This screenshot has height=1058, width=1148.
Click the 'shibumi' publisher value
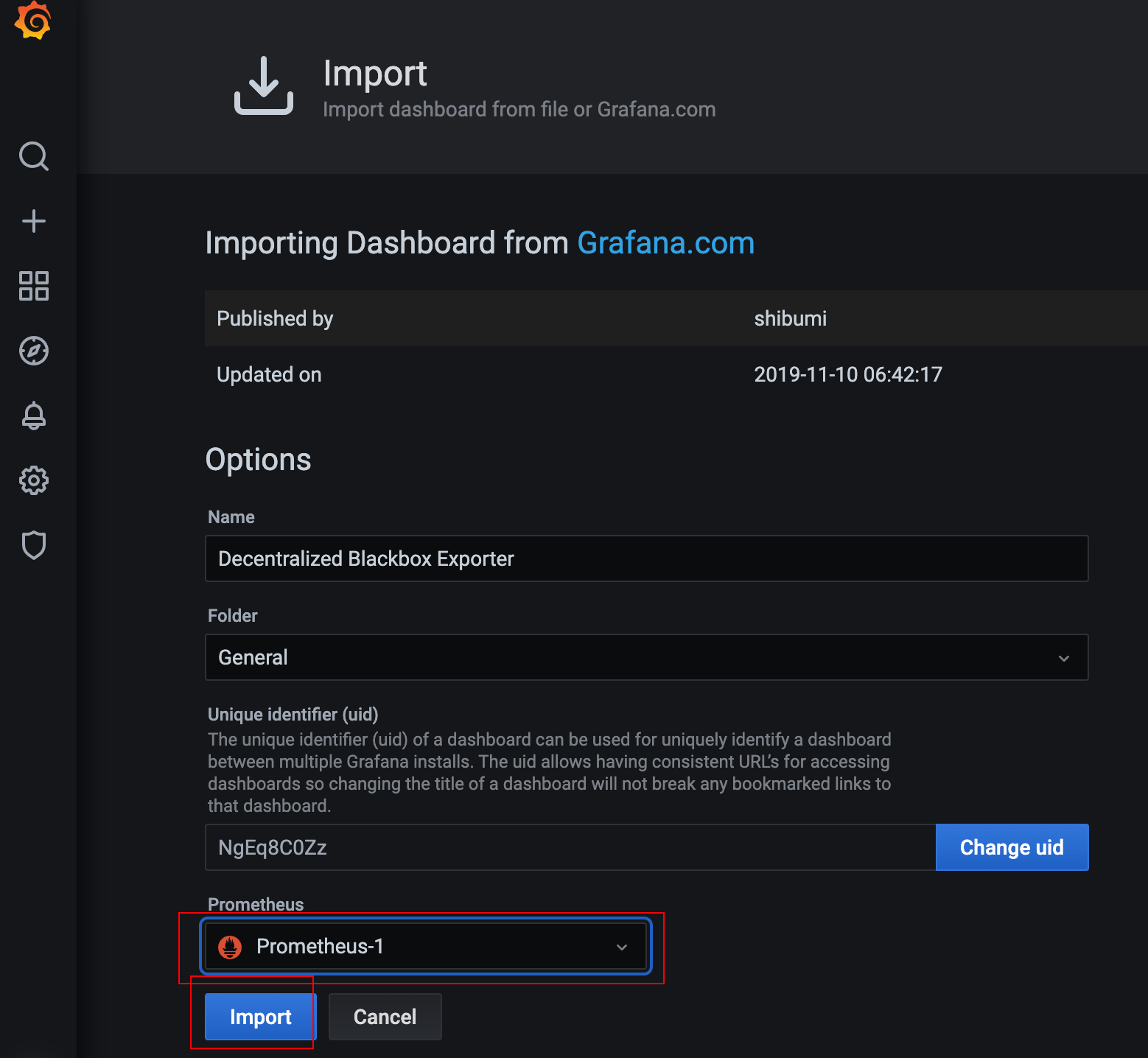[791, 318]
